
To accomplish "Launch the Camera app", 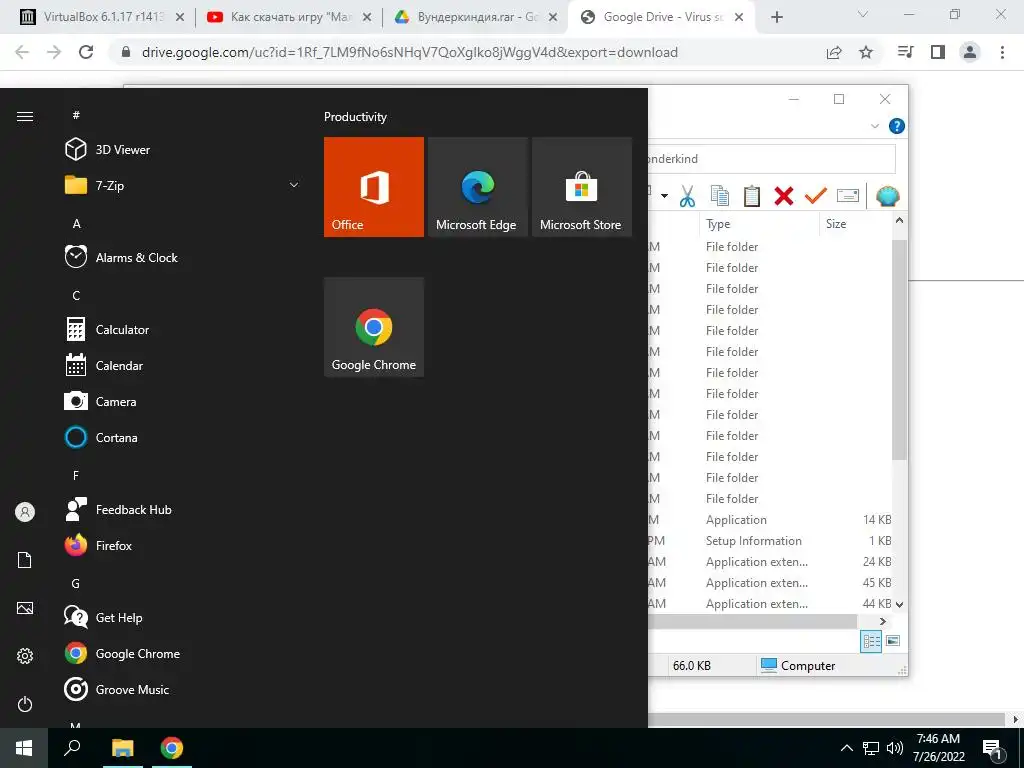I will 101,402.
